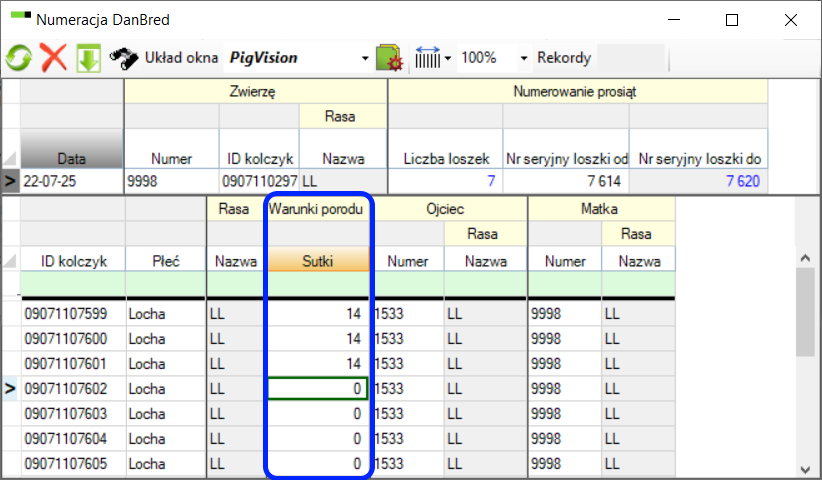Click the Matka Numer column header
This screenshot has height=480, width=822.
[565, 259]
